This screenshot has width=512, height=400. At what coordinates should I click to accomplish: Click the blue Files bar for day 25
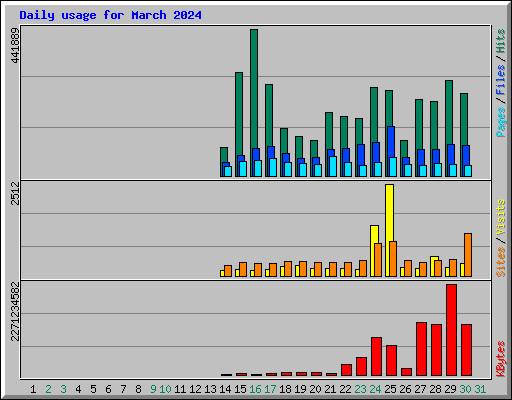pyautogui.click(x=391, y=142)
